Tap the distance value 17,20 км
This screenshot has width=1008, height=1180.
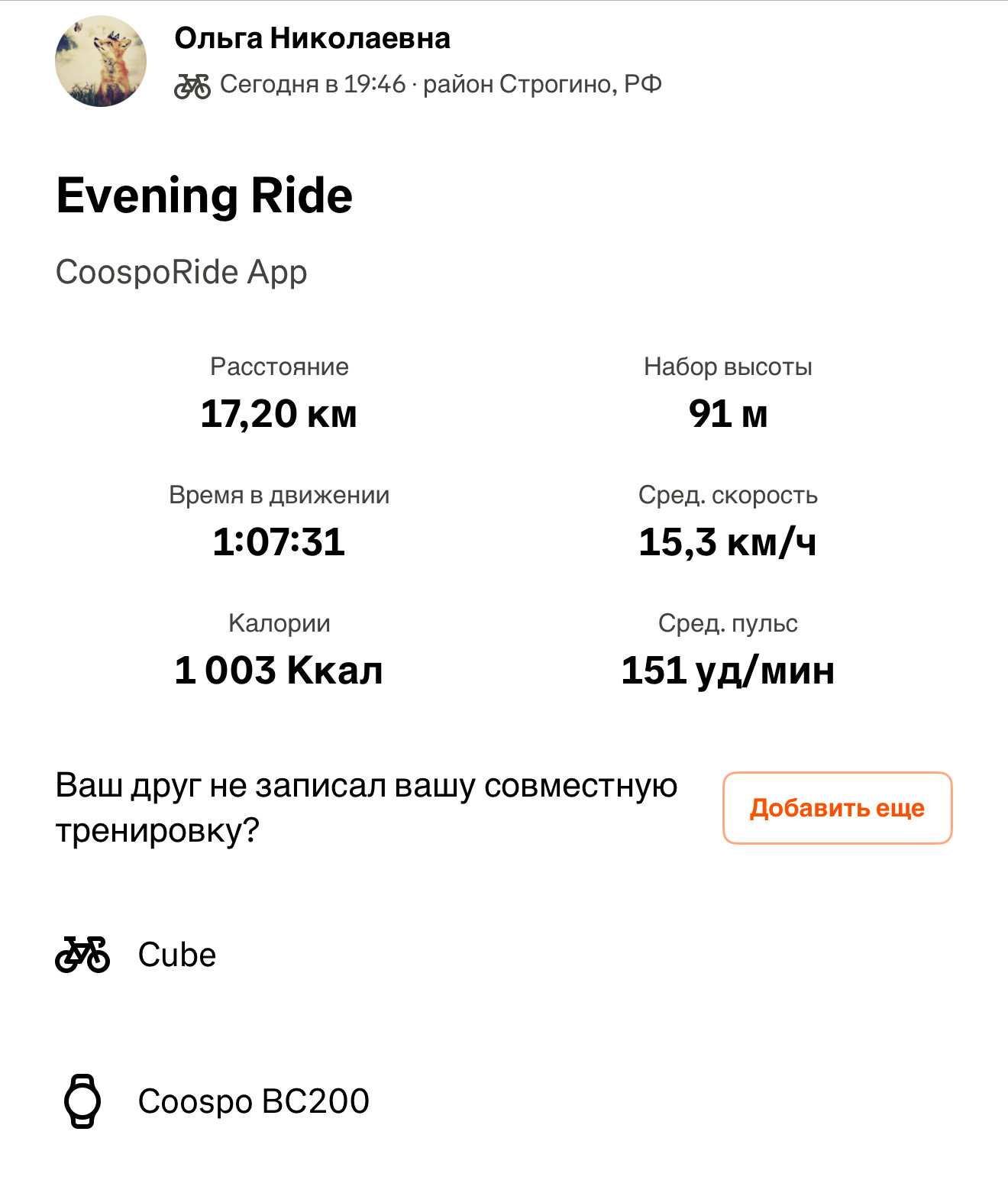pos(279,413)
